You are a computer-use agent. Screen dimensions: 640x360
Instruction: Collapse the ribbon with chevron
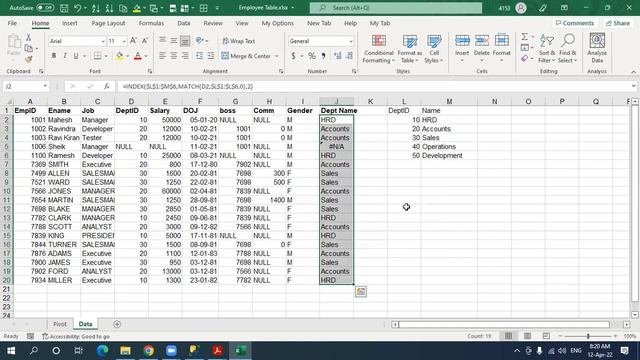coord(633,72)
